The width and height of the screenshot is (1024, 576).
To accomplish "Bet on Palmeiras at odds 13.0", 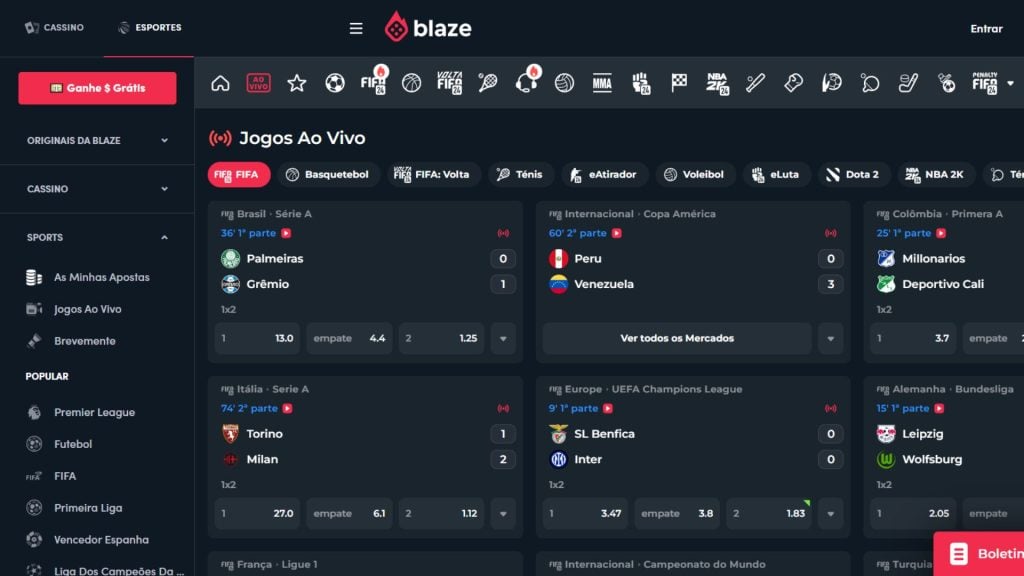I will (x=257, y=338).
